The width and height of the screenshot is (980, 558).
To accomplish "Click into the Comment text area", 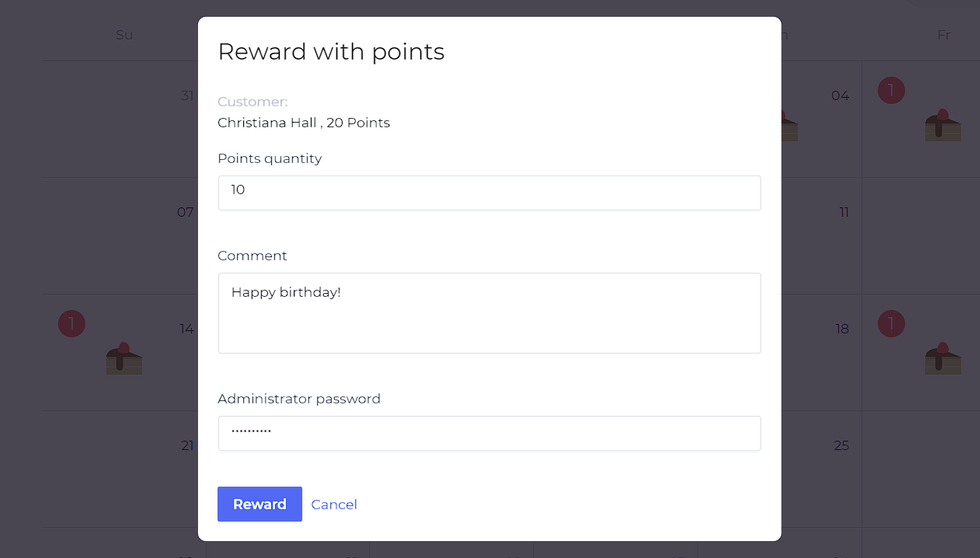I will tap(489, 313).
